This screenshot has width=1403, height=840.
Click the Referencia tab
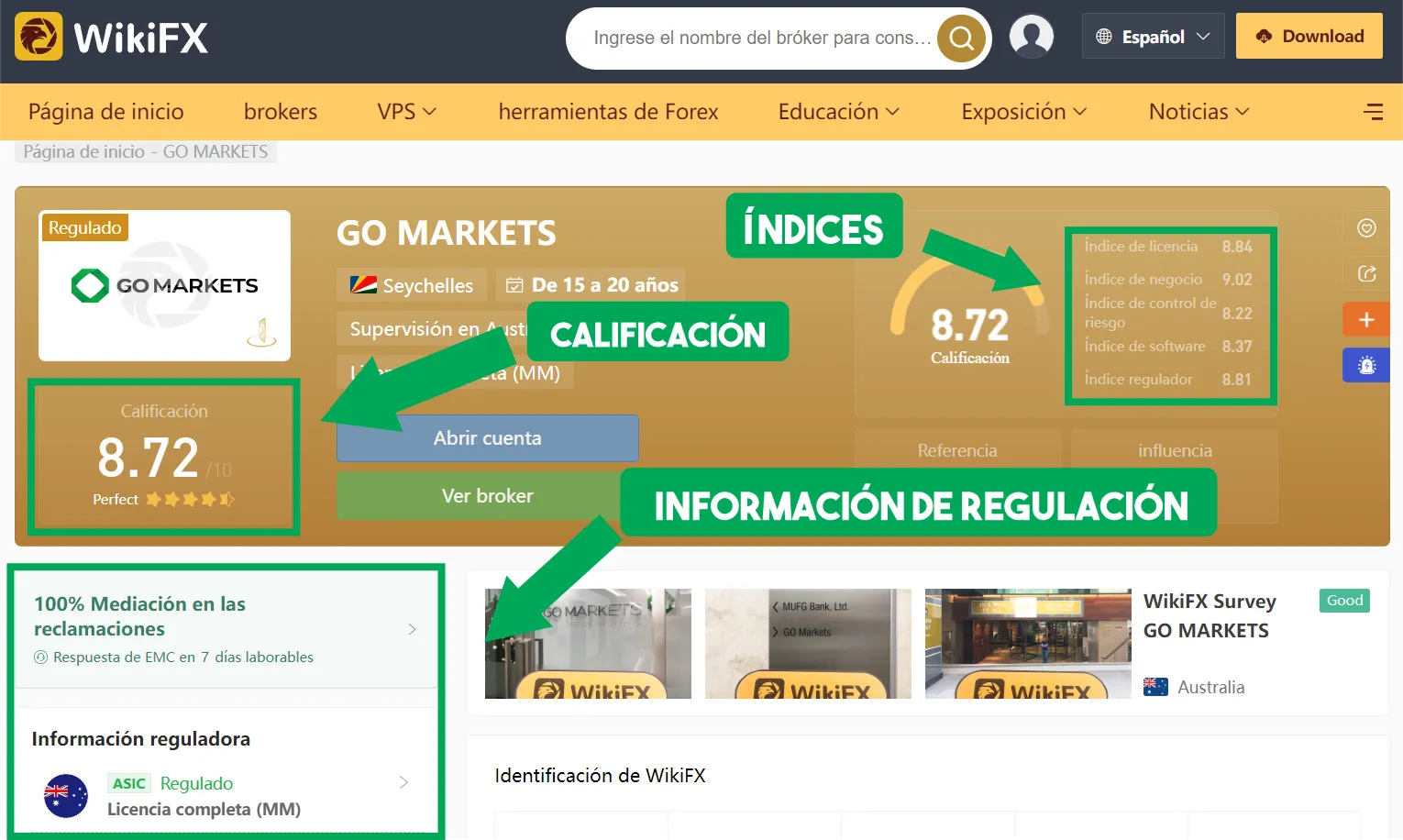point(957,451)
